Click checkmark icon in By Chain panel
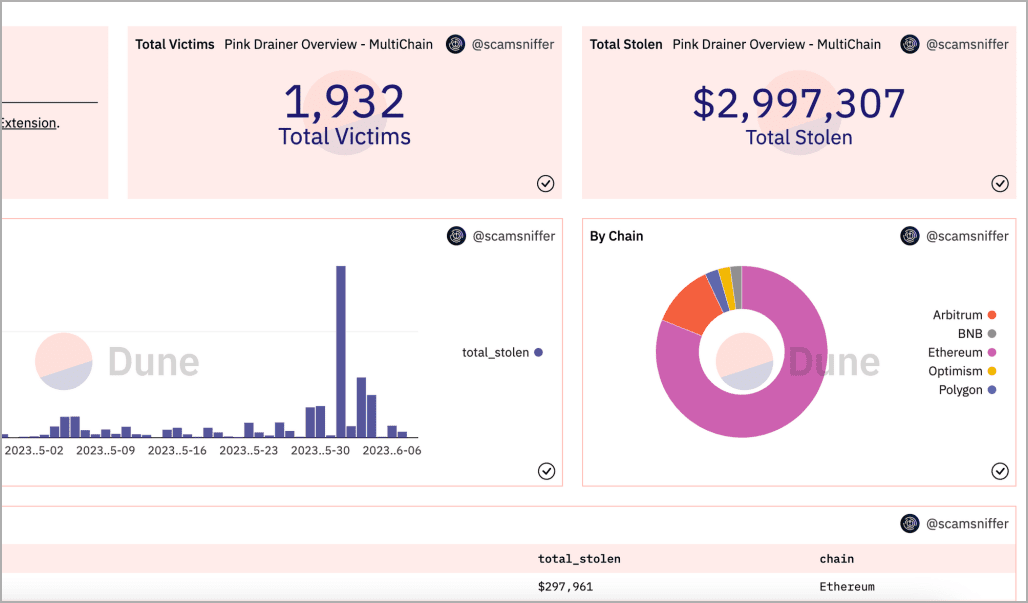1028x603 pixels. click(x=1000, y=471)
